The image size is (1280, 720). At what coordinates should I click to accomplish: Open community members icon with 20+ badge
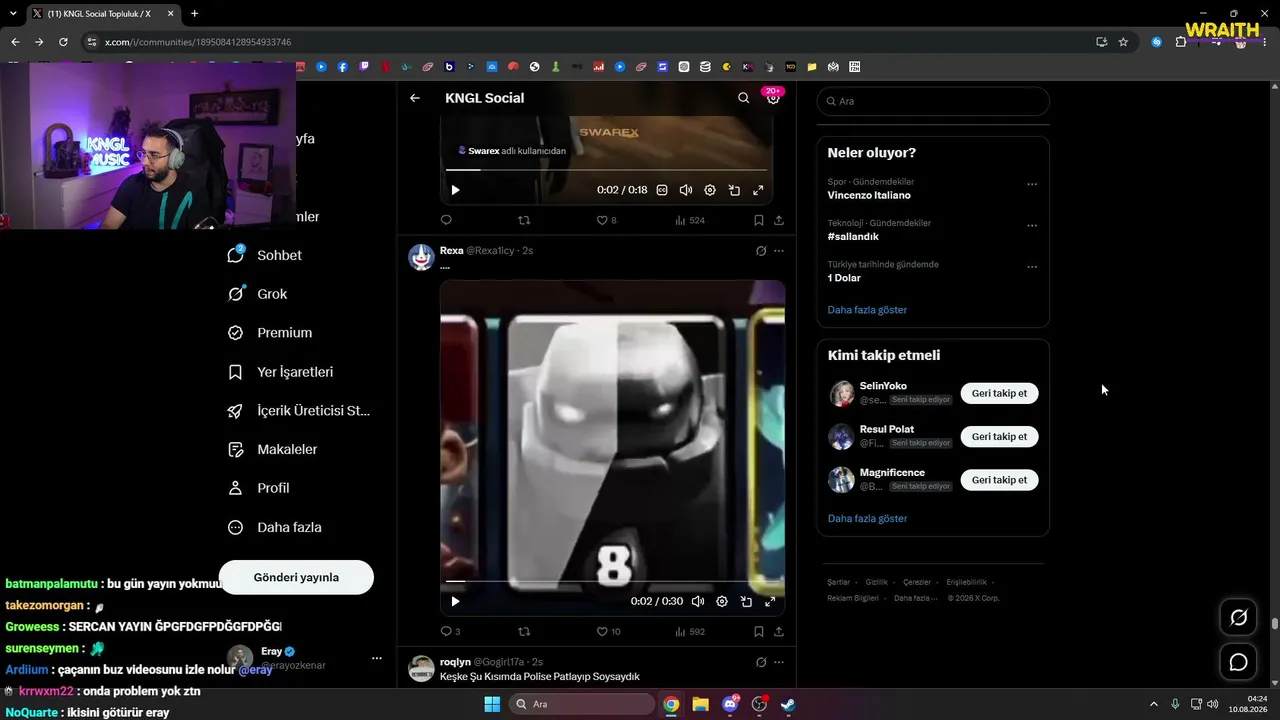[x=773, y=97]
